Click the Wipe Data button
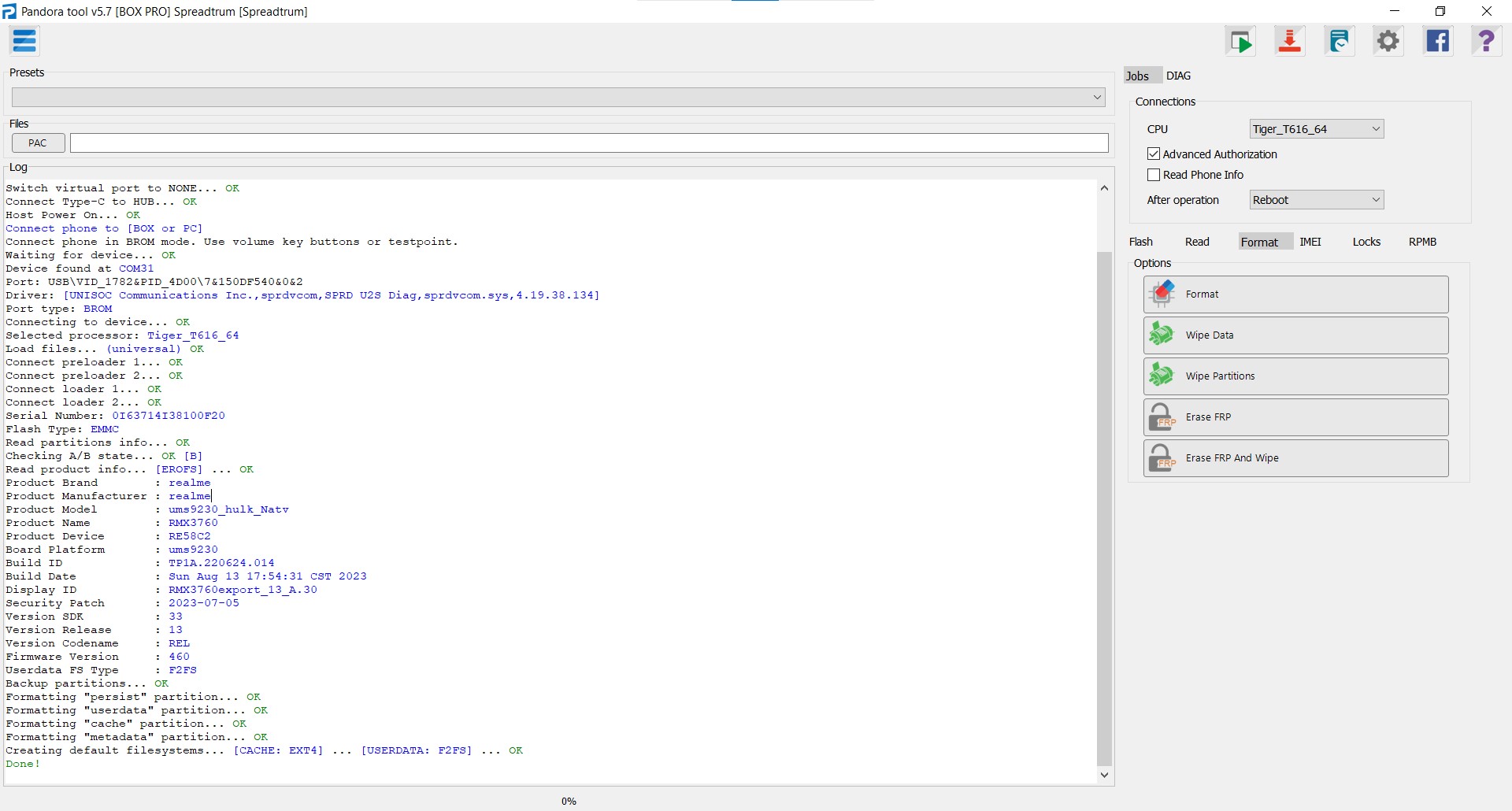 [x=1295, y=335]
